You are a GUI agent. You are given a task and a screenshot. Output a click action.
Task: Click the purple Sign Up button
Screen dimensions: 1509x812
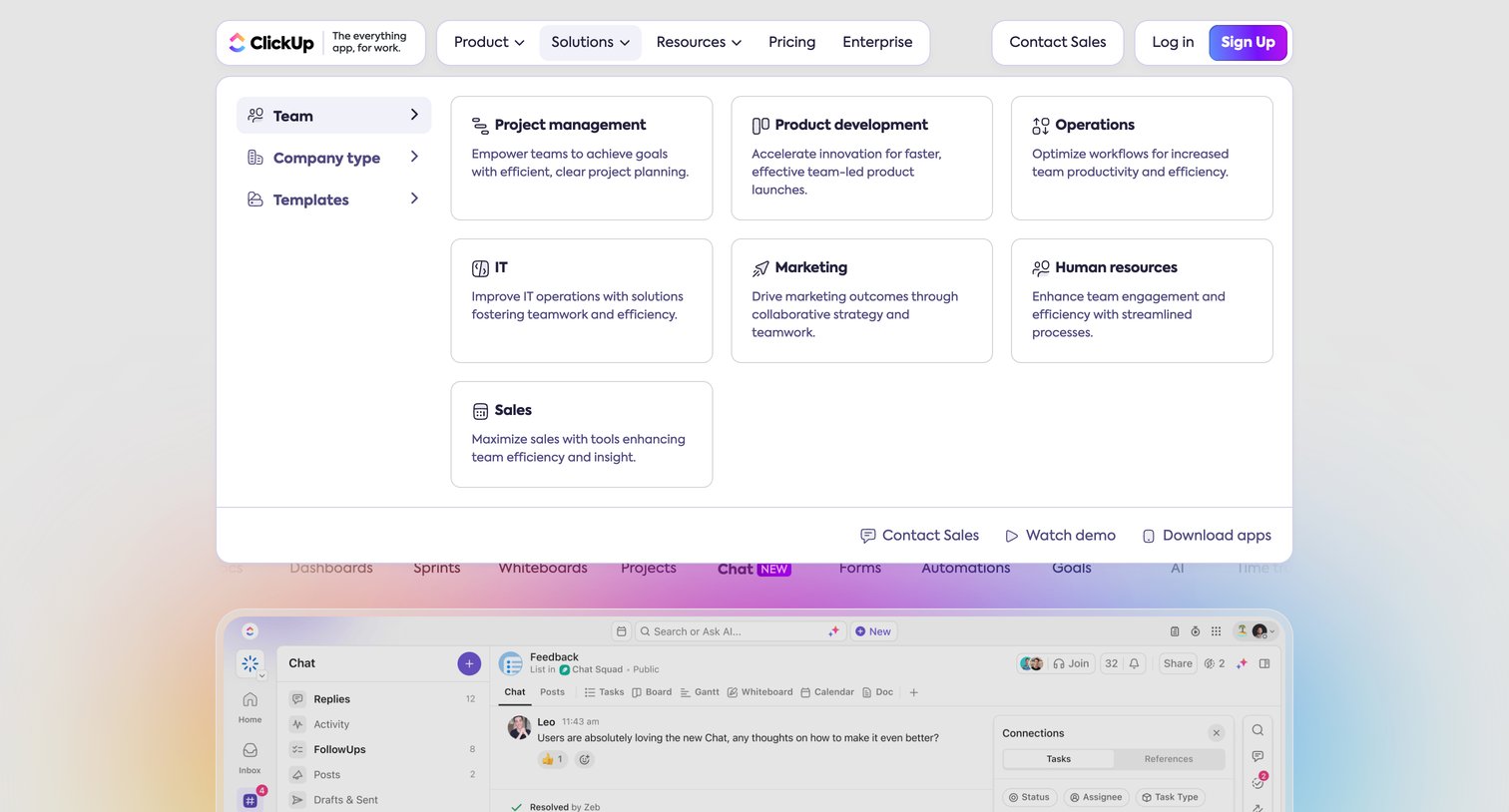pyautogui.click(x=1248, y=42)
